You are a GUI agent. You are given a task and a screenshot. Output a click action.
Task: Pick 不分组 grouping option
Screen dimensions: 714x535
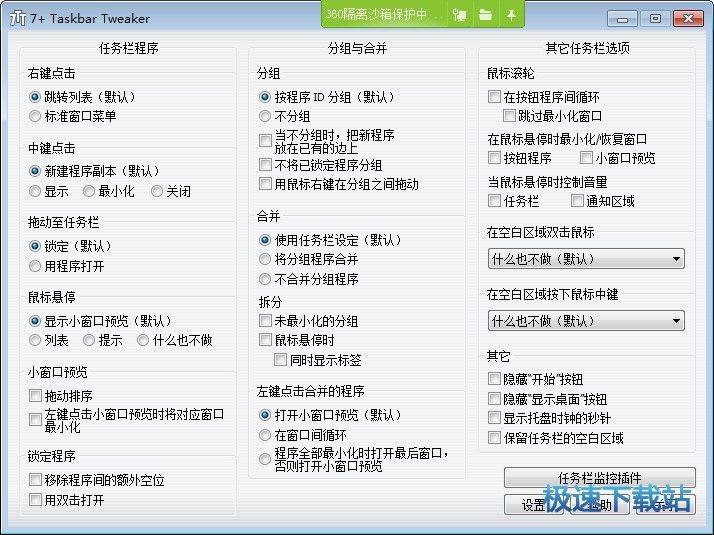pyautogui.click(x=265, y=116)
